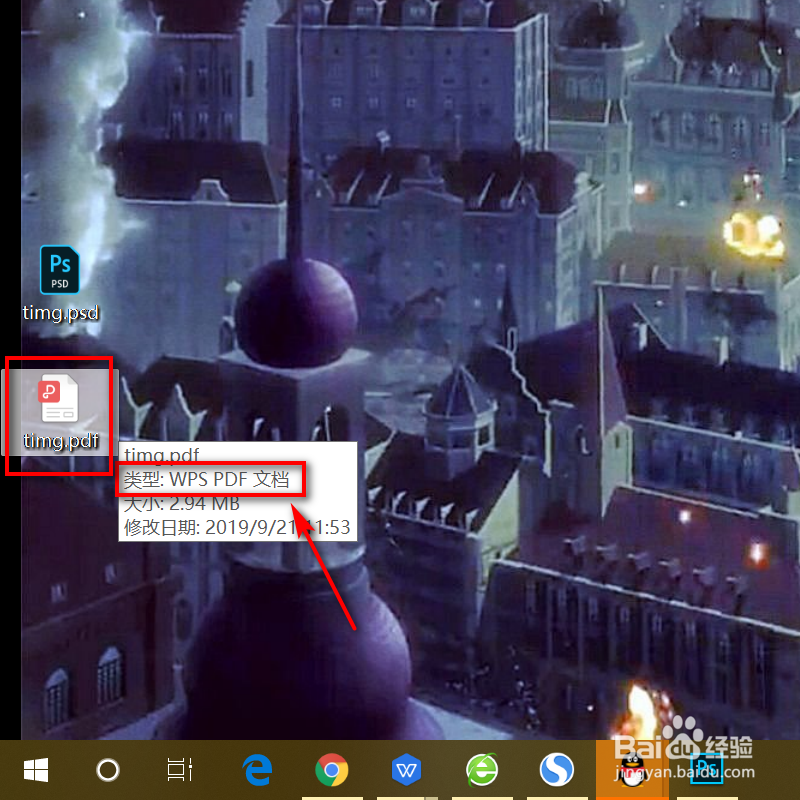Viewport: 800px width, 800px height.
Task: Switch to QQ penguin on the taskbar
Action: tap(631, 770)
